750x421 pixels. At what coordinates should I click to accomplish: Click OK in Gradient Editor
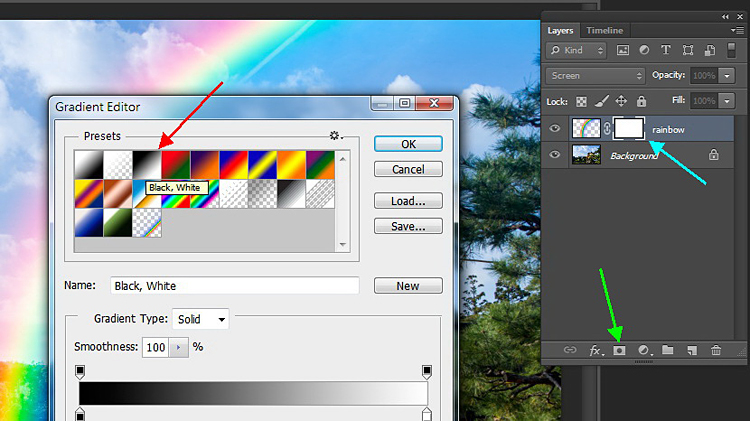click(408, 144)
